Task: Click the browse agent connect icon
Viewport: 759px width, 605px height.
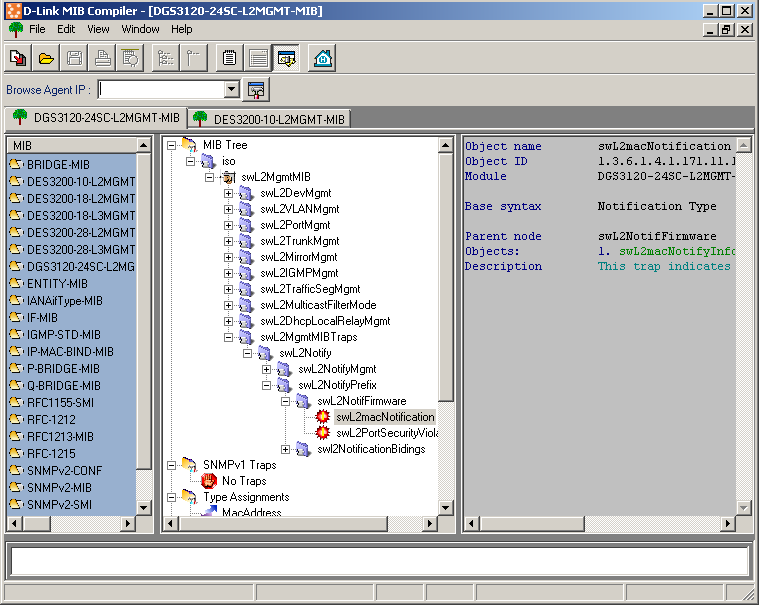Action: coord(256,90)
